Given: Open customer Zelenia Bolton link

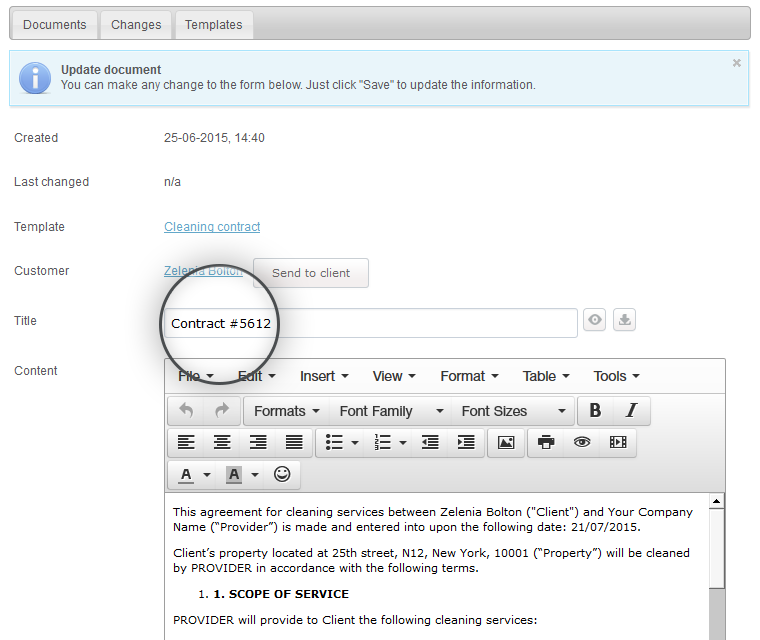Looking at the screenshot, I should (203, 271).
